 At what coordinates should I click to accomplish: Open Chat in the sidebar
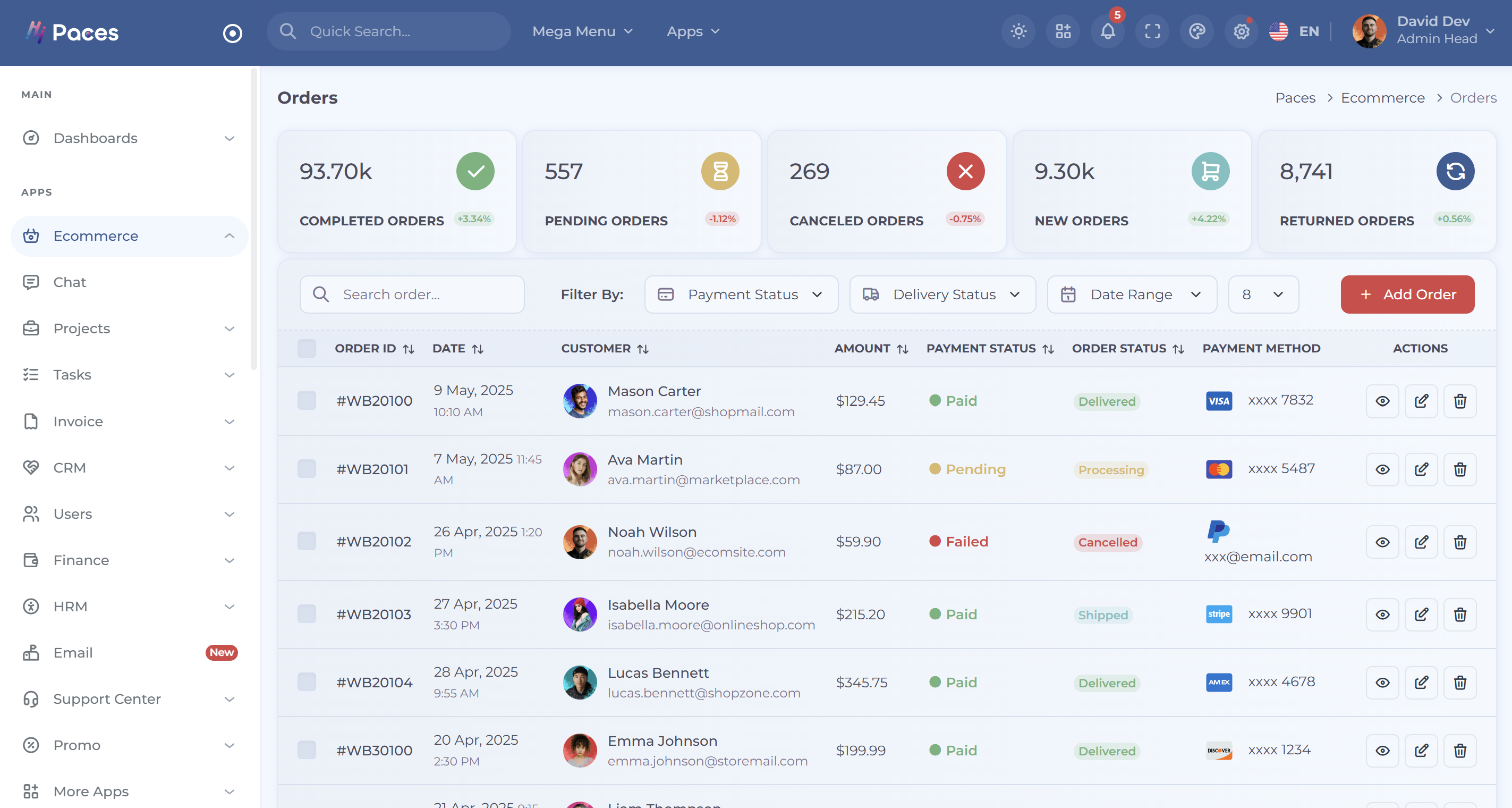(x=129, y=282)
